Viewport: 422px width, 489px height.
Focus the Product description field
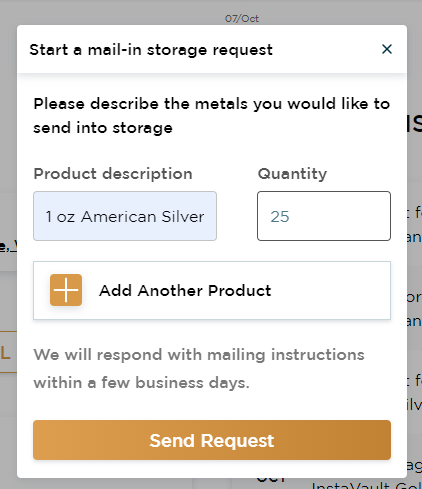pyautogui.click(x=125, y=216)
